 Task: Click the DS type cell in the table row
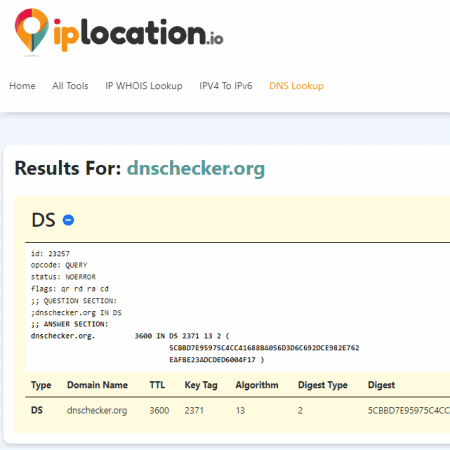point(37,410)
